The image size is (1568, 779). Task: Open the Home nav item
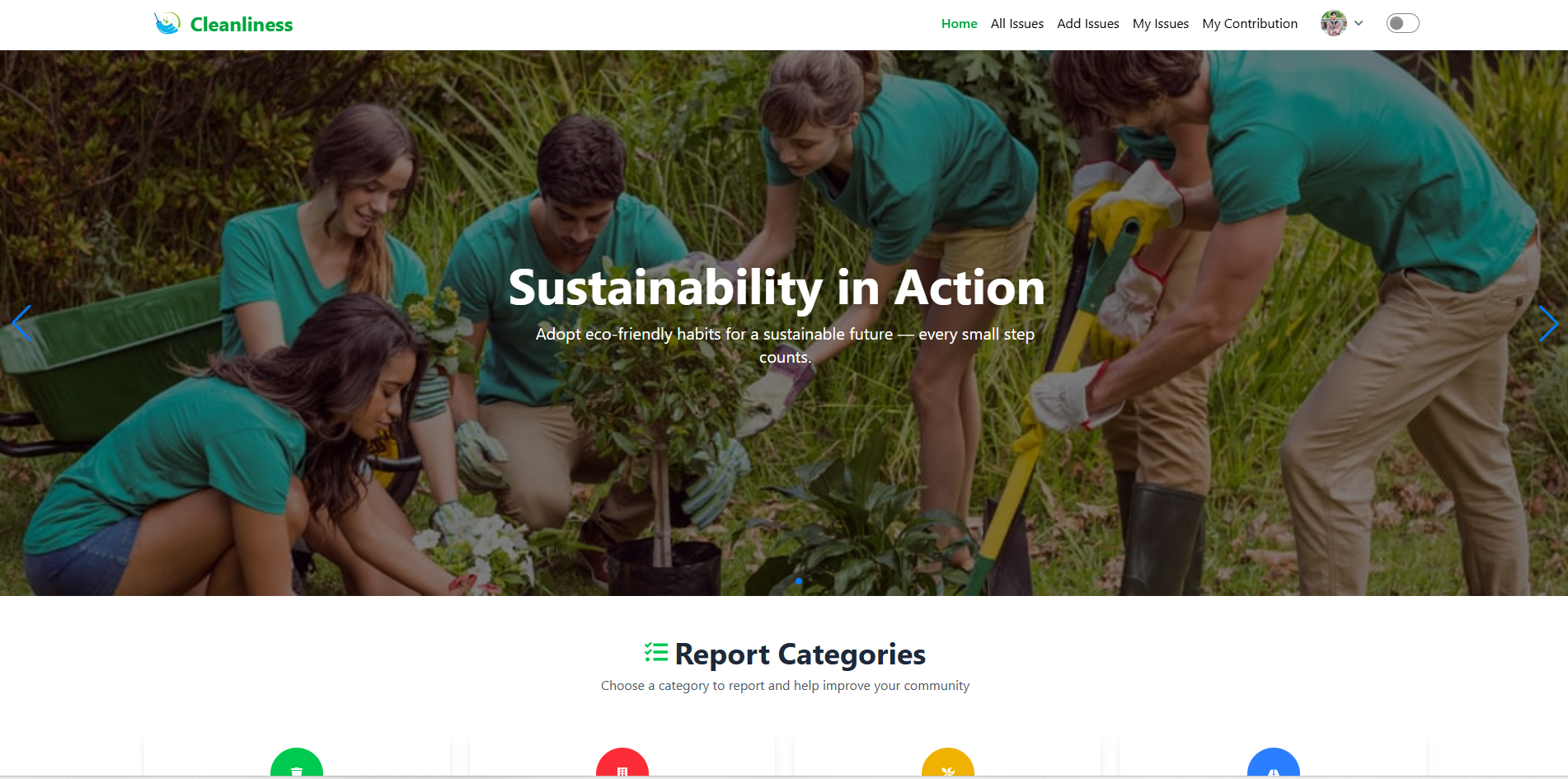(x=960, y=24)
